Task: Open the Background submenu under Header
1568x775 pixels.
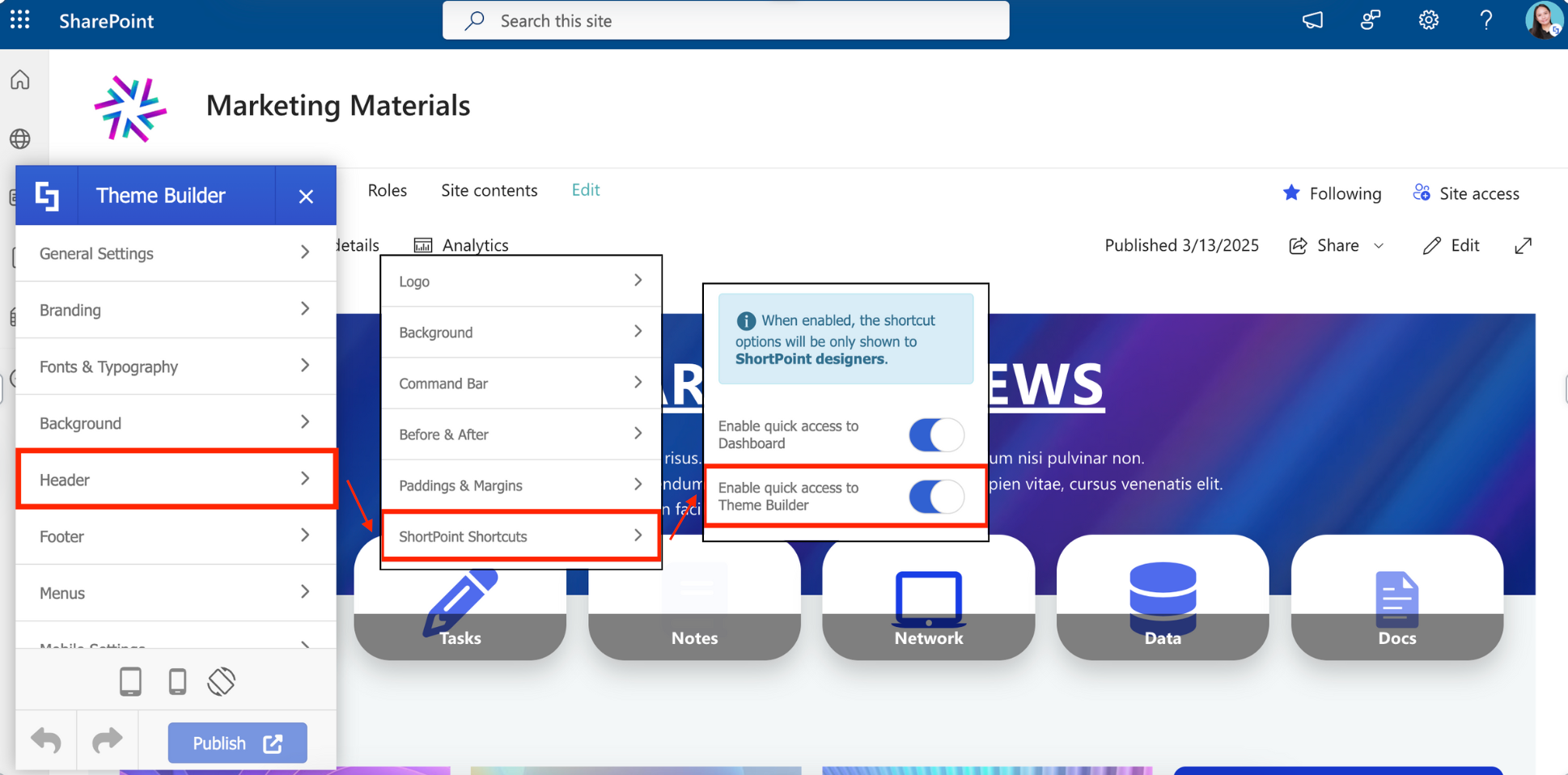Action: coord(521,332)
